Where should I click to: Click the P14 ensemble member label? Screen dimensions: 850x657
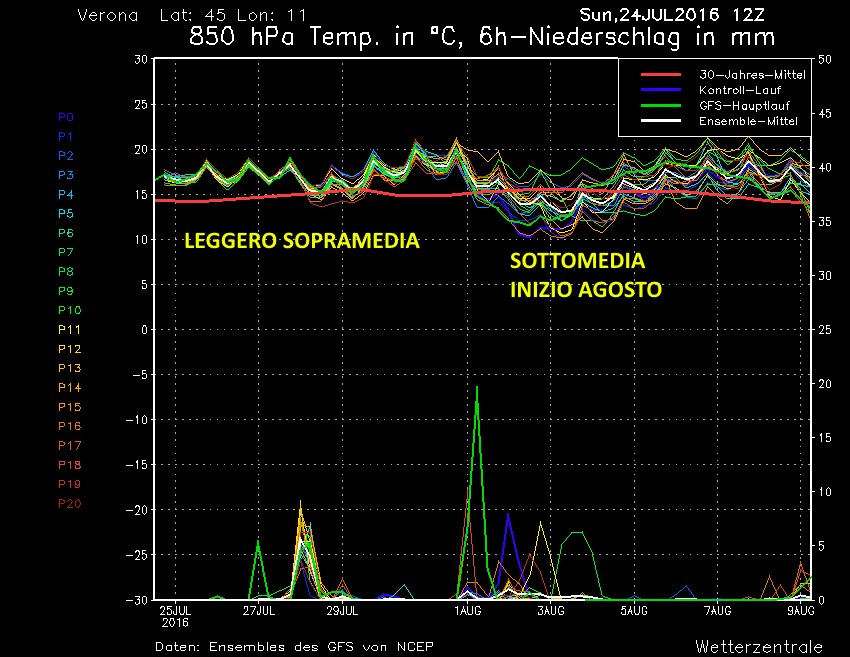(69, 388)
